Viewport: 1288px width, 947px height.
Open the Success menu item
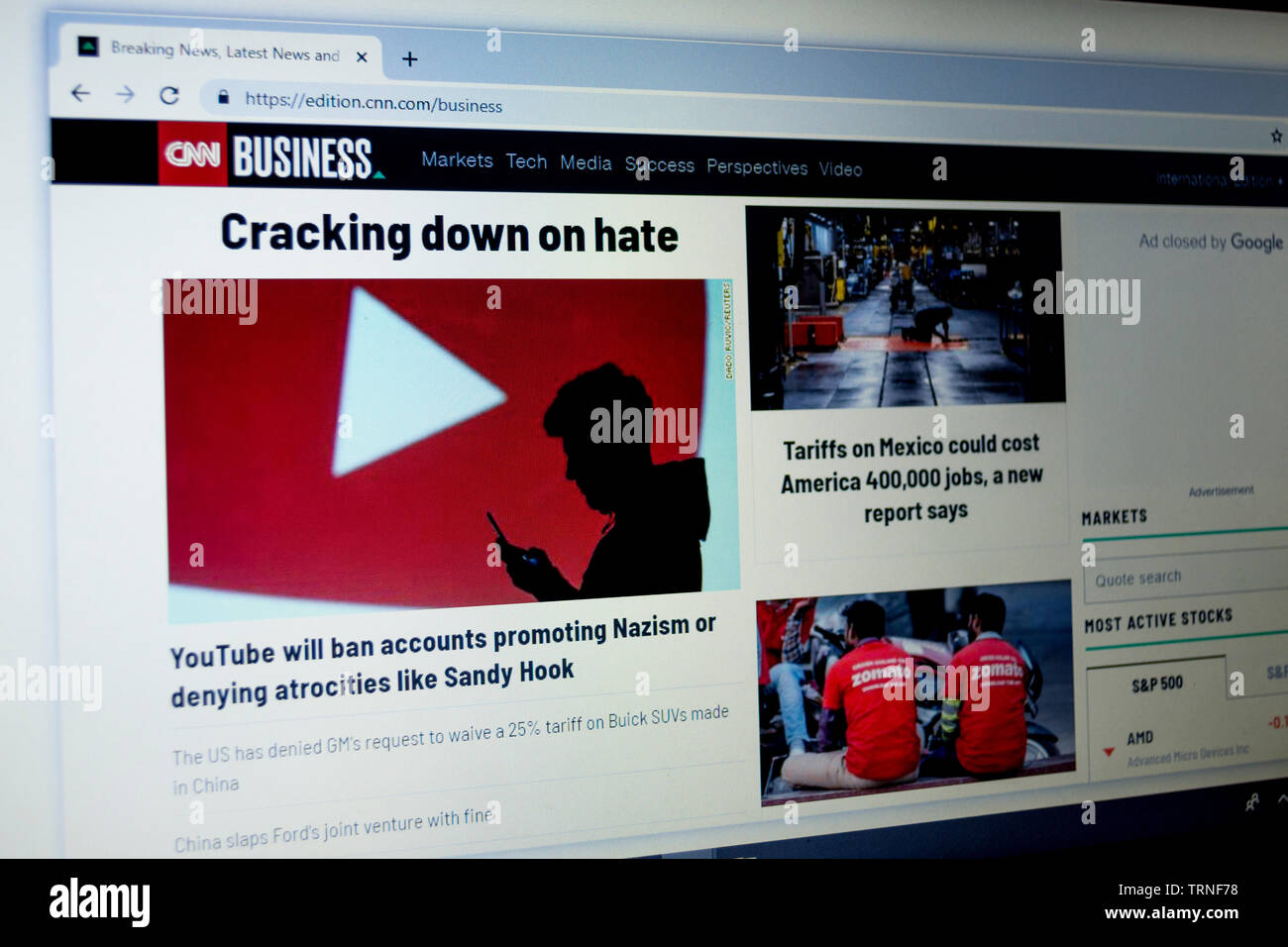pyautogui.click(x=660, y=165)
